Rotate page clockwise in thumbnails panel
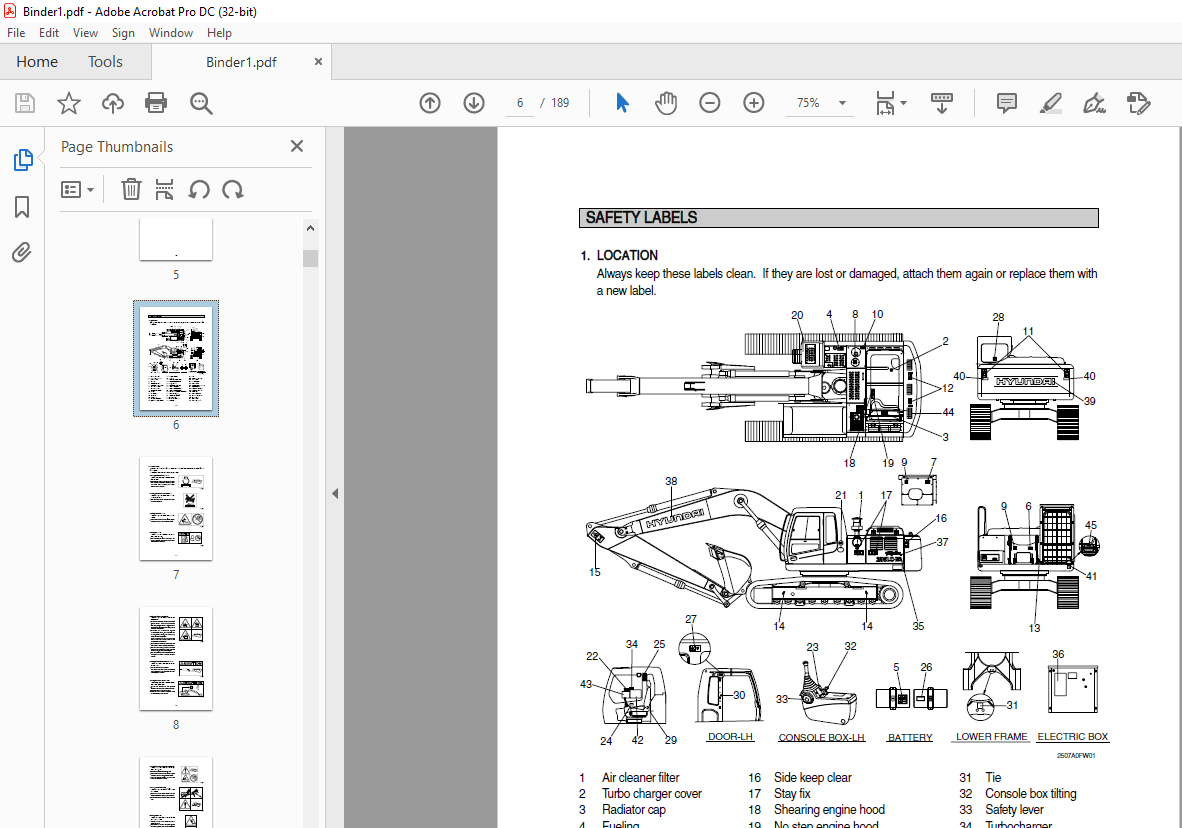 (x=233, y=189)
